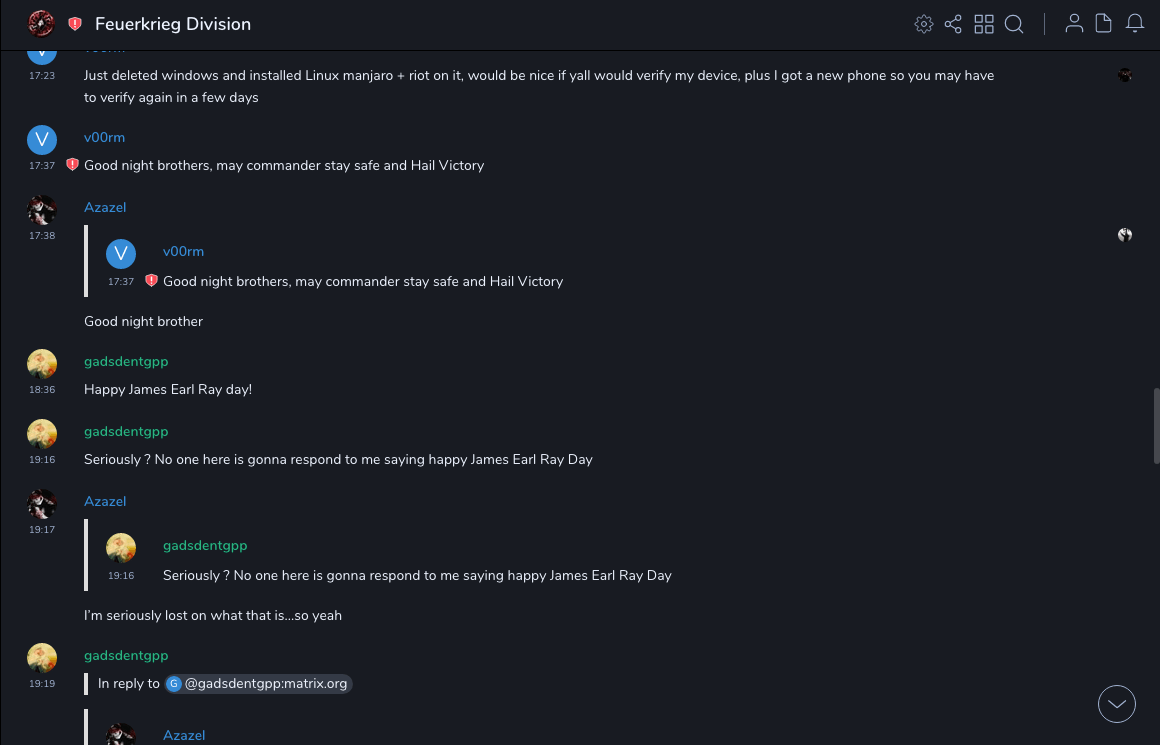Click v00rm's blue avatar inside the quoted reply

(121, 254)
